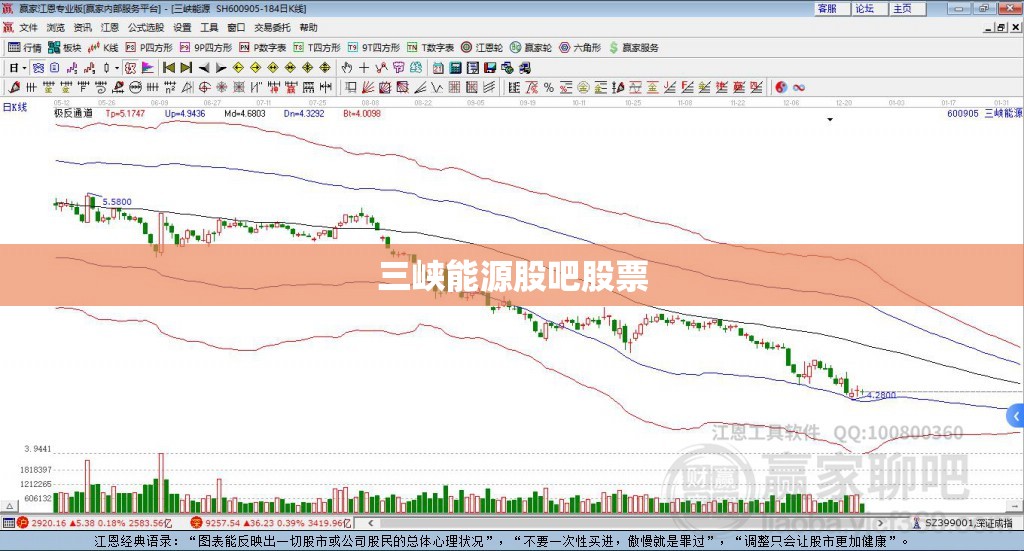Click the calendar icon in toolbar
This screenshot has width=1024, height=551.
point(438,68)
